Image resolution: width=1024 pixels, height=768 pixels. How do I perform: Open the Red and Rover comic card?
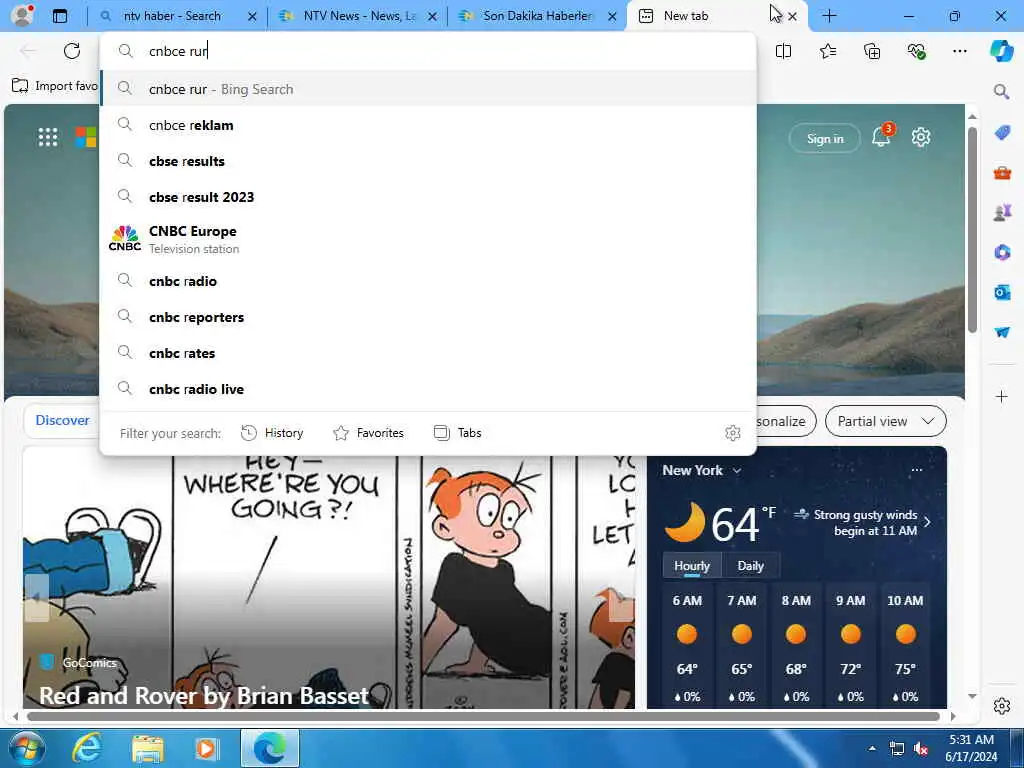pyautogui.click(x=329, y=578)
